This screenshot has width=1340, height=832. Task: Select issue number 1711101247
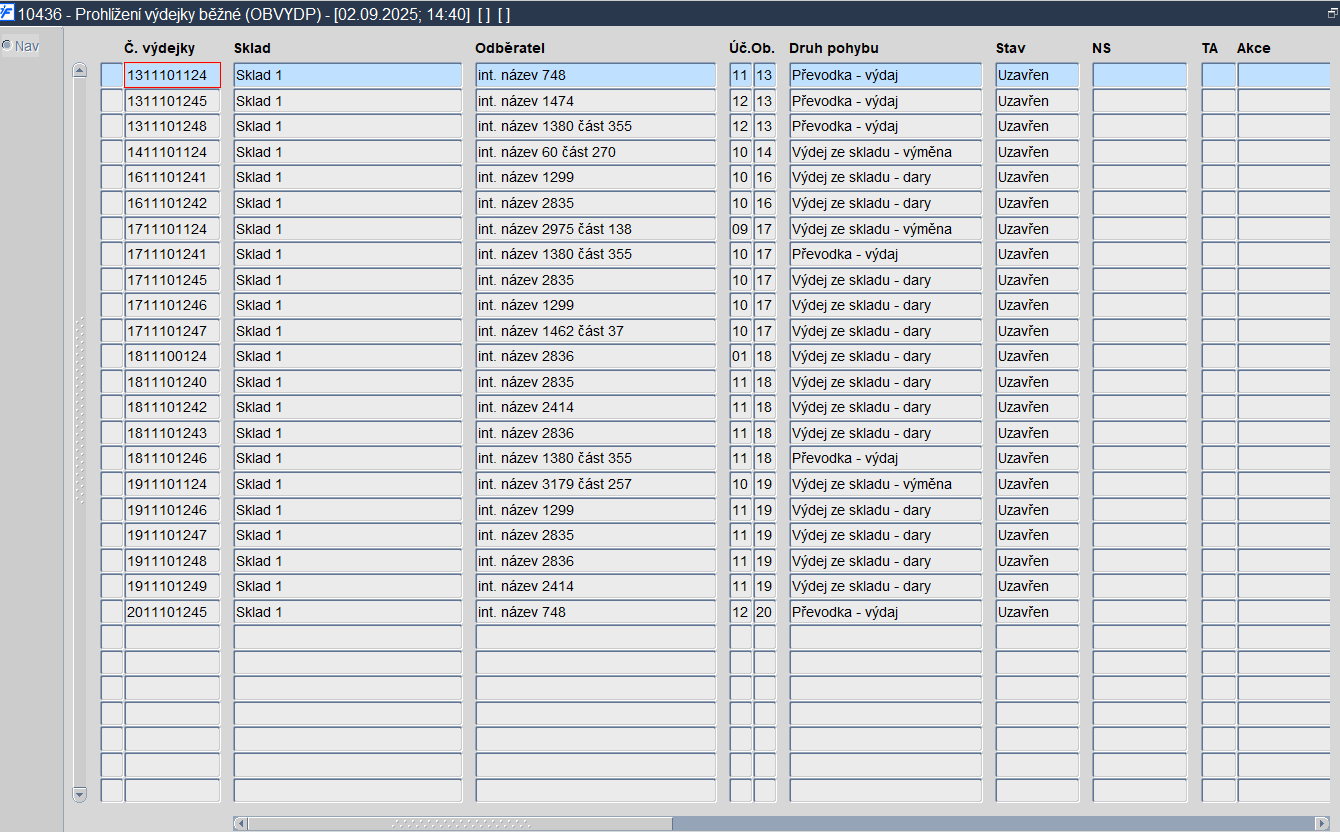pos(172,331)
